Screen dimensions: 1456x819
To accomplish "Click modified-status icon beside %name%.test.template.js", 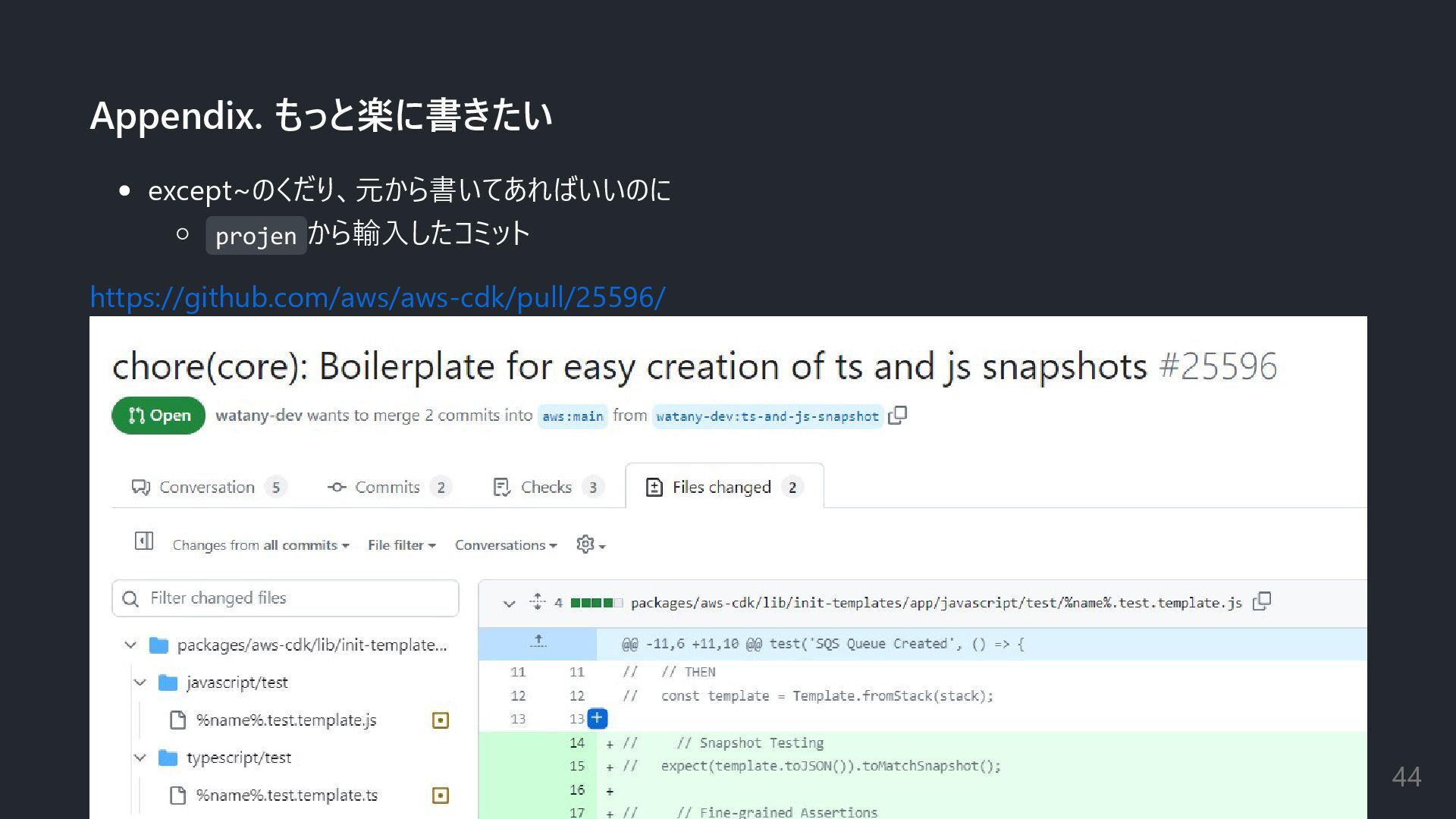I will pos(441,720).
